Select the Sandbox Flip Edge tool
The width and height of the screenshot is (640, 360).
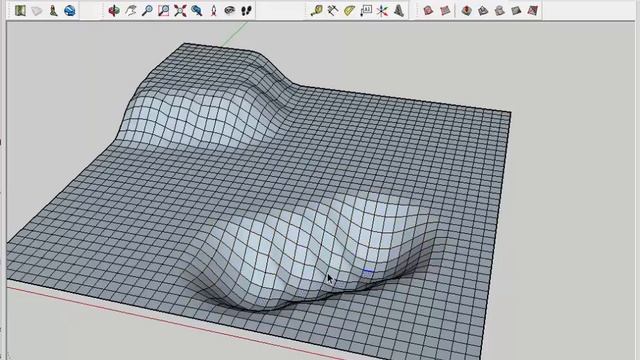tap(533, 10)
